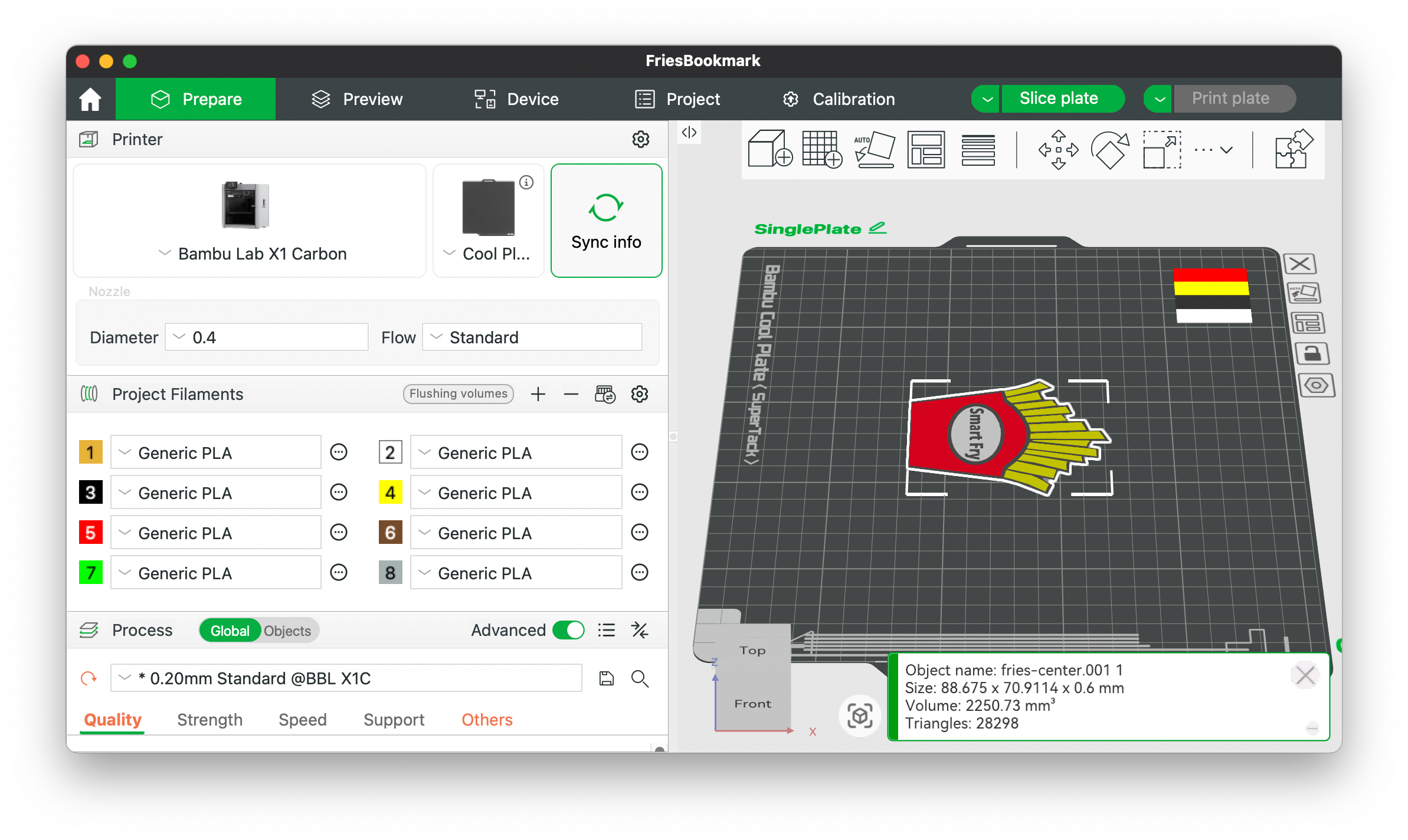Edit filament 4 preset options button

[x=639, y=492]
